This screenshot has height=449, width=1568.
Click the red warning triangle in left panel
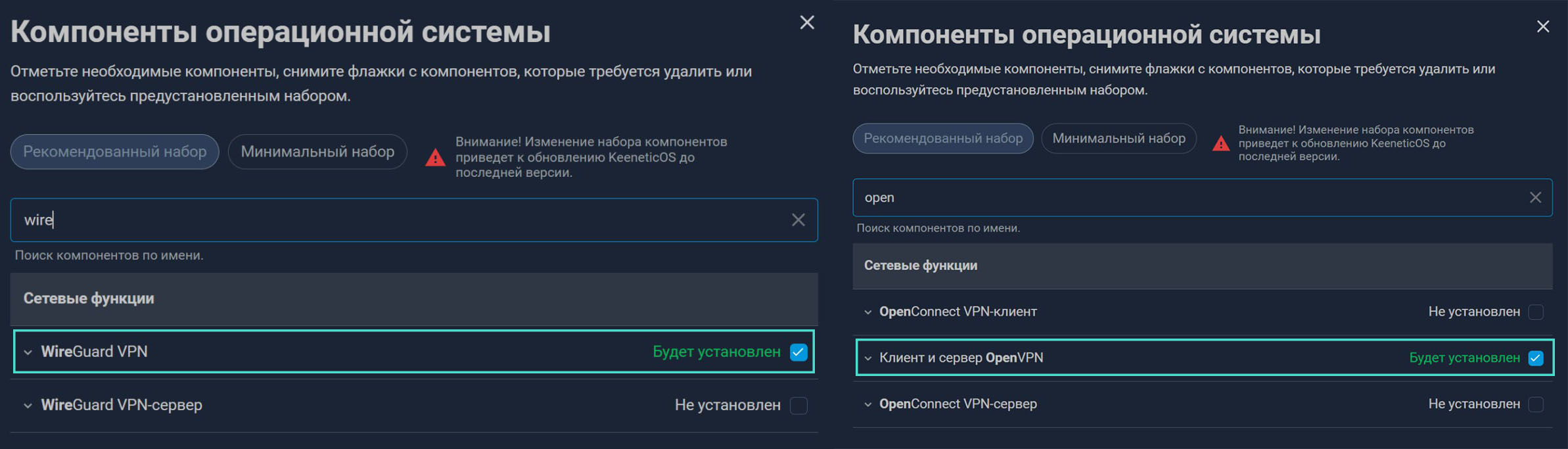click(x=435, y=158)
